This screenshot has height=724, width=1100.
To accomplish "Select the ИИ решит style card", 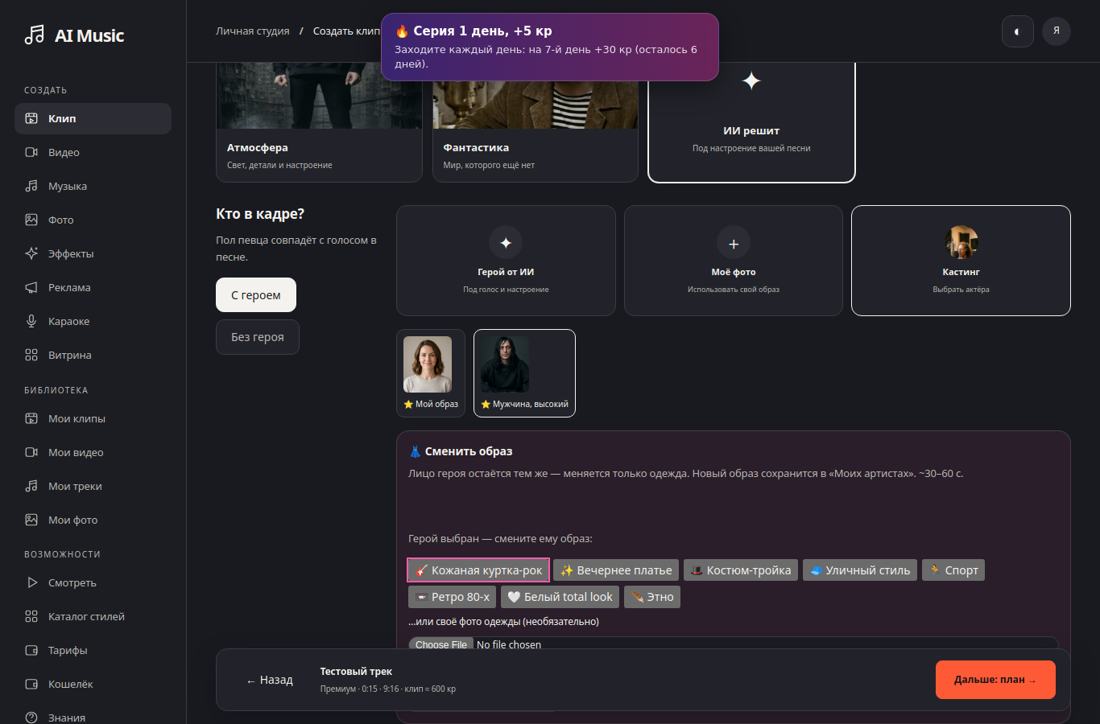I will [751, 122].
